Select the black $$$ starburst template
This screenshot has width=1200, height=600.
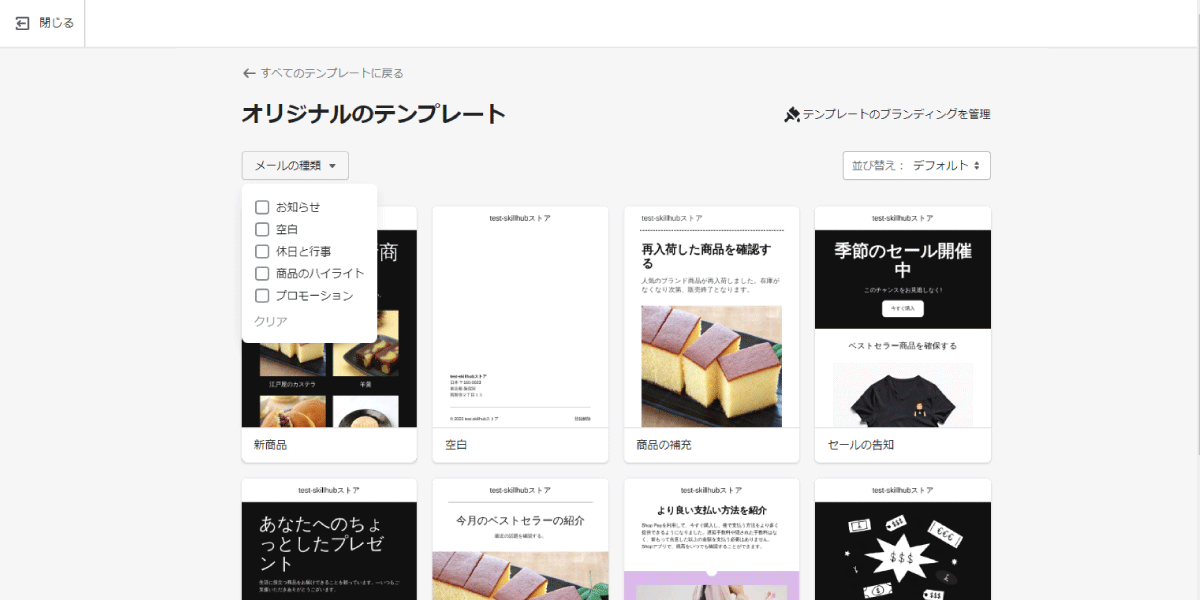tap(903, 539)
